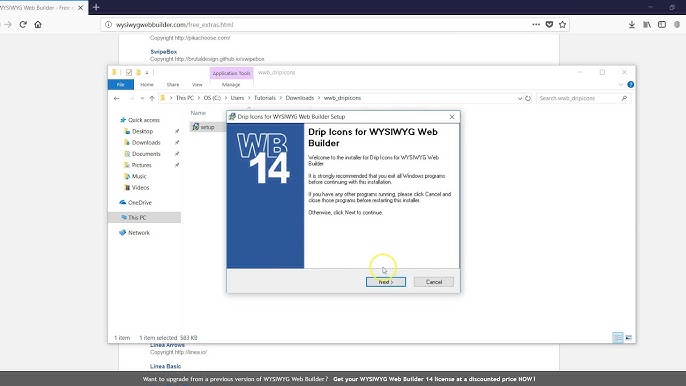The image size is (686, 386).
Task: Open a new browser tab
Action: (96, 7)
